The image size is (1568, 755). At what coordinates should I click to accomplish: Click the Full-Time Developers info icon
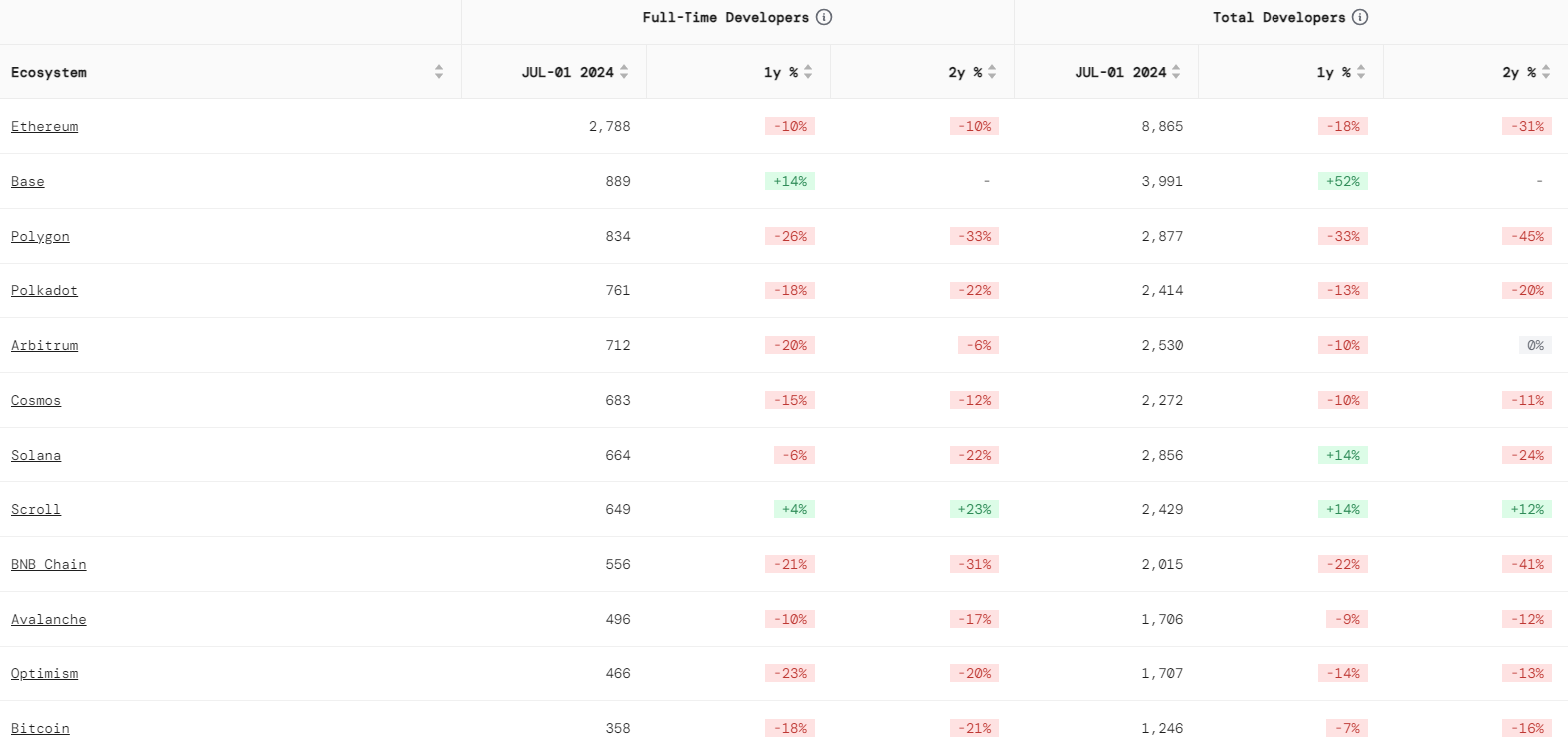tap(824, 17)
